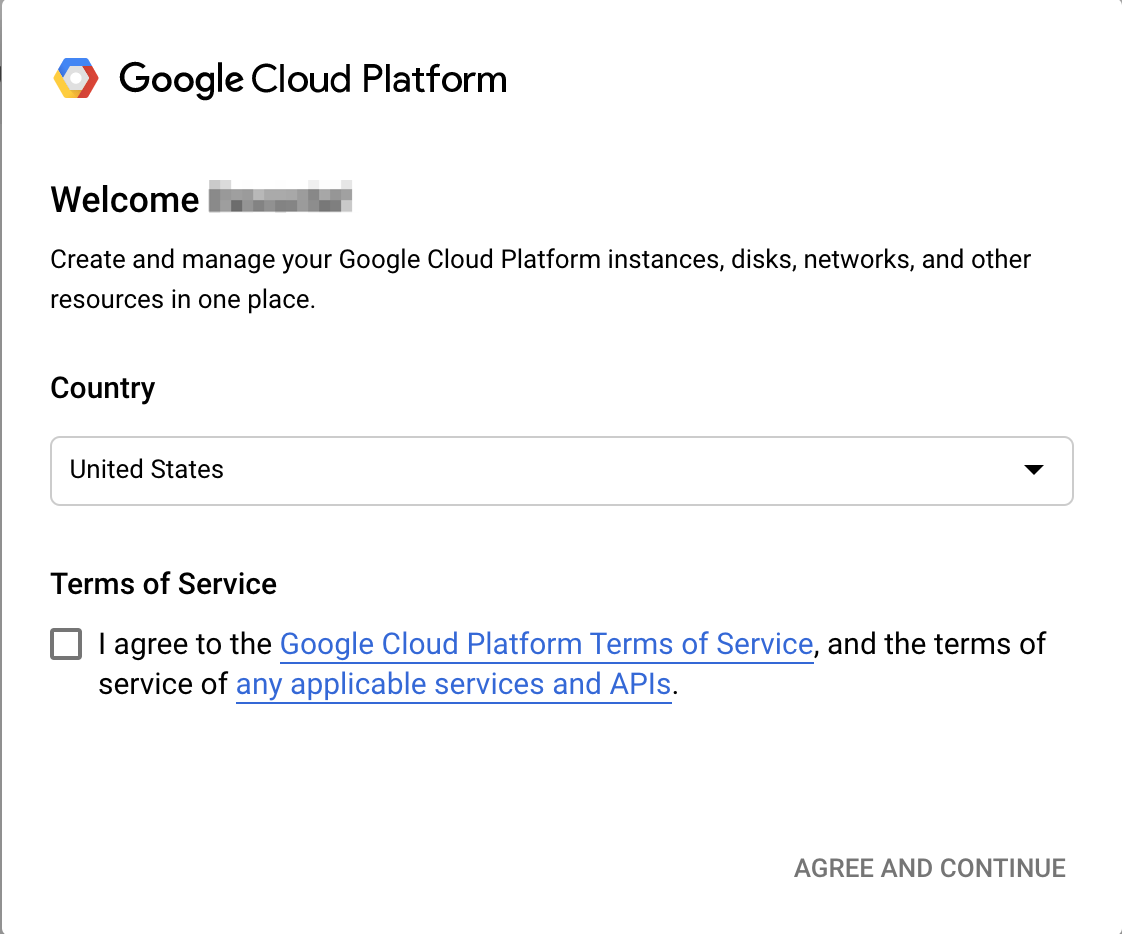Open Google Cloud Platform Terms of Service link
The image size is (1122, 934).
546,643
